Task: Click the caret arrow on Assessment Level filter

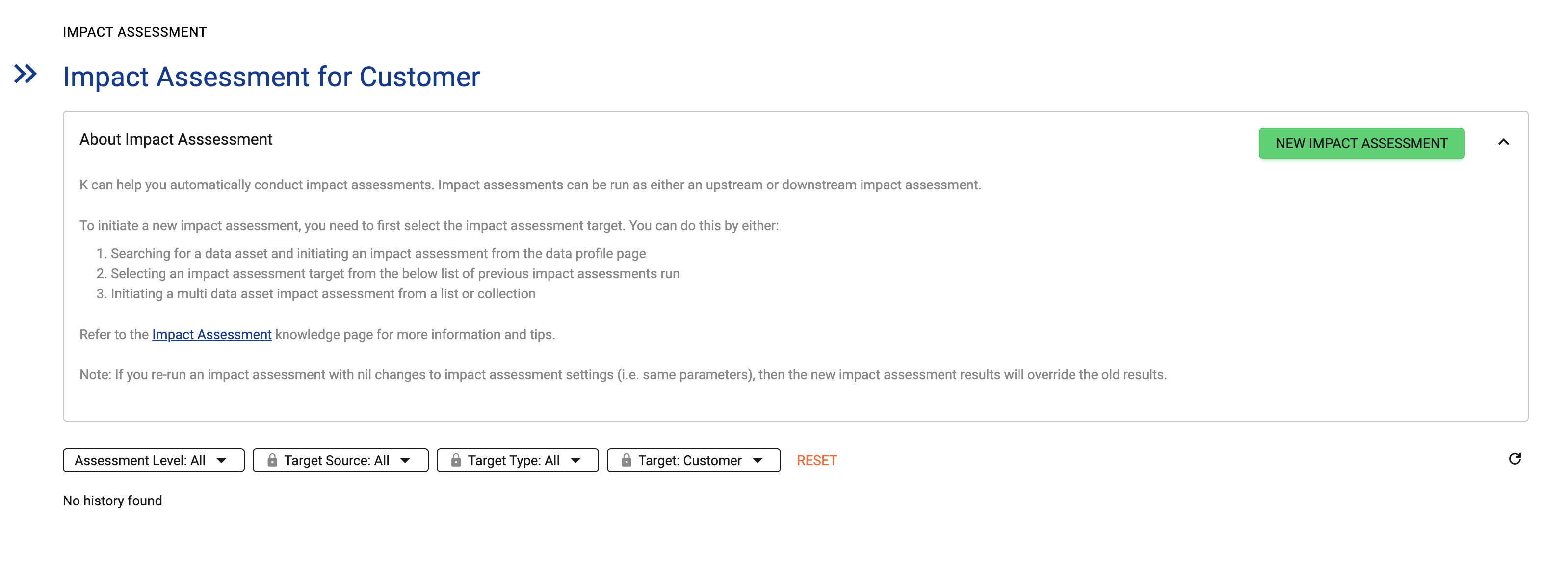Action: (222, 461)
